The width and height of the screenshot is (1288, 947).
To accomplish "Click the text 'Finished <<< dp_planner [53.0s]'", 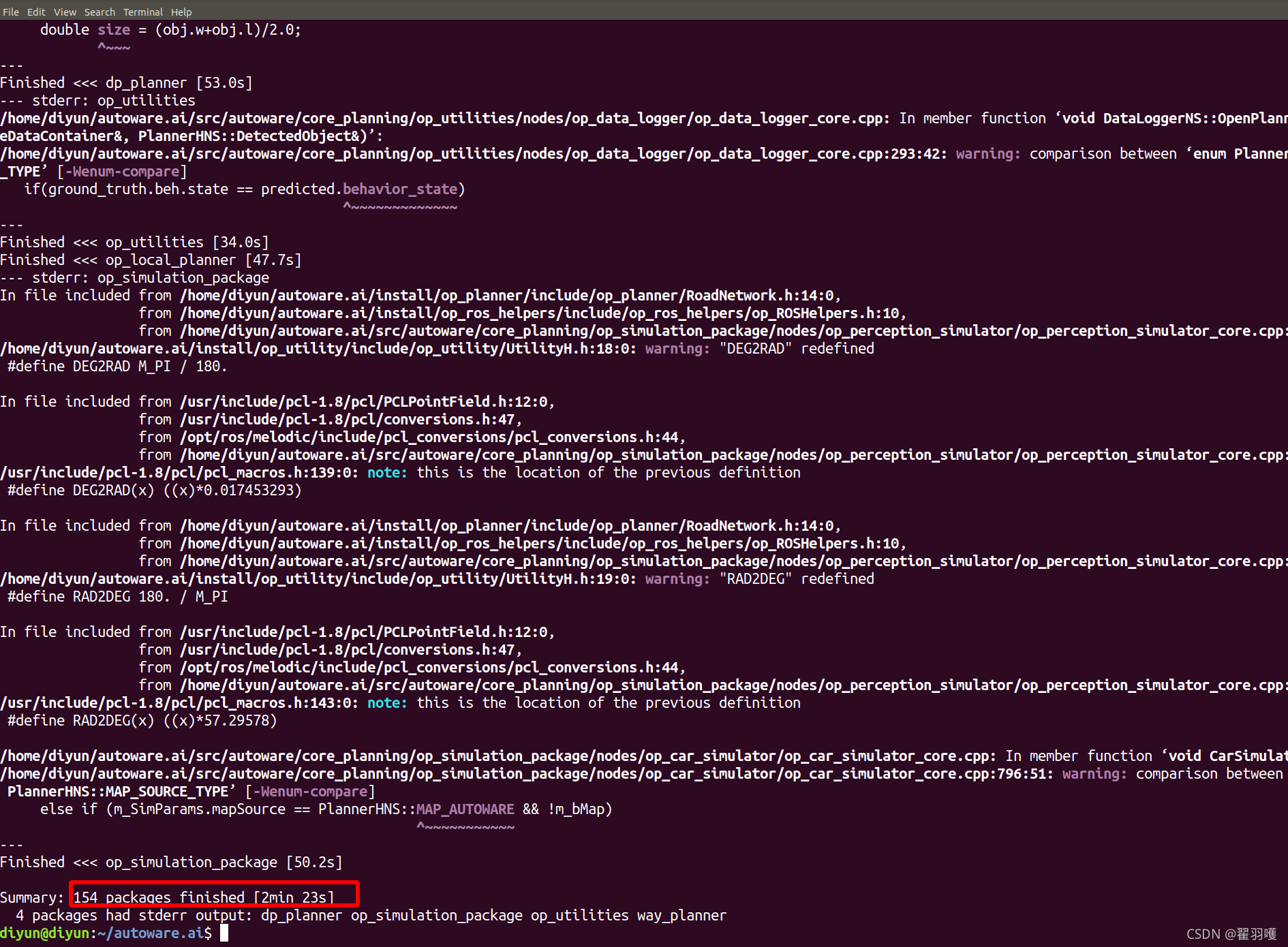I will (126, 82).
